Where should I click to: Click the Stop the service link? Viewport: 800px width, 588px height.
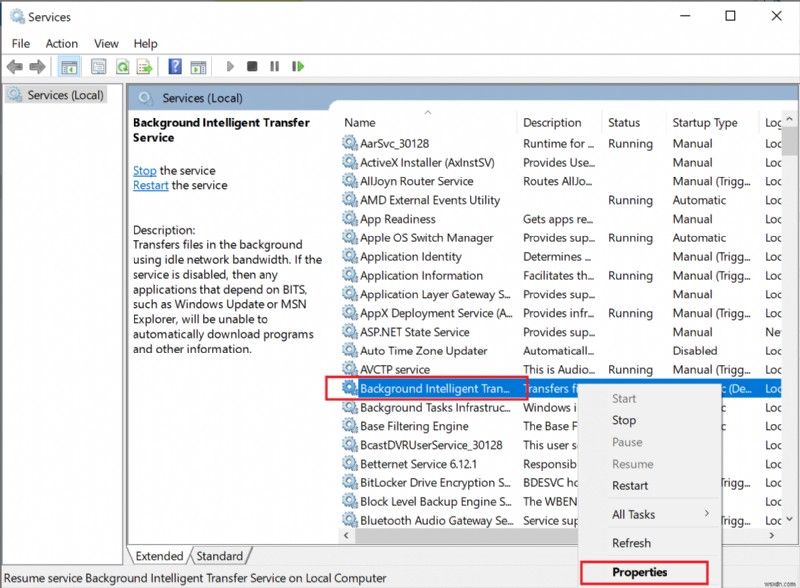click(144, 170)
